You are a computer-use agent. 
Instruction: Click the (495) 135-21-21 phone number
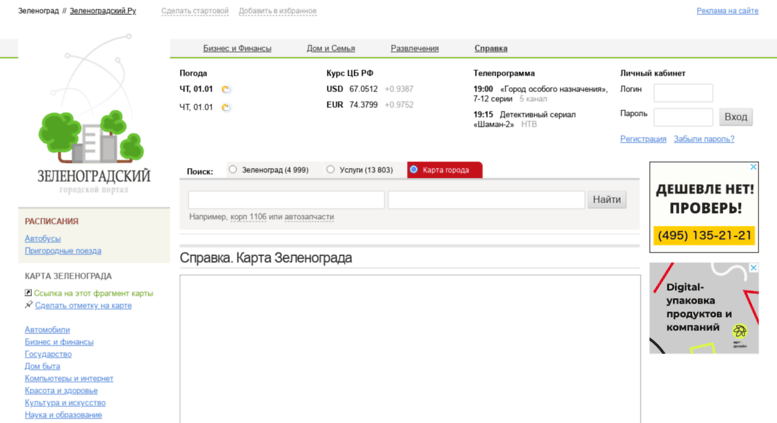coord(704,235)
